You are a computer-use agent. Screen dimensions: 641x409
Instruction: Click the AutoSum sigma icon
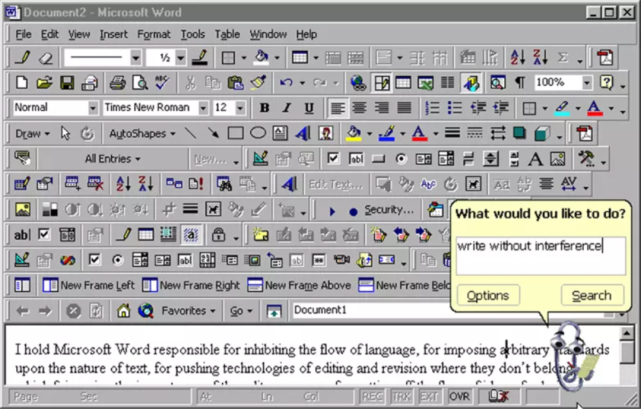coord(563,58)
